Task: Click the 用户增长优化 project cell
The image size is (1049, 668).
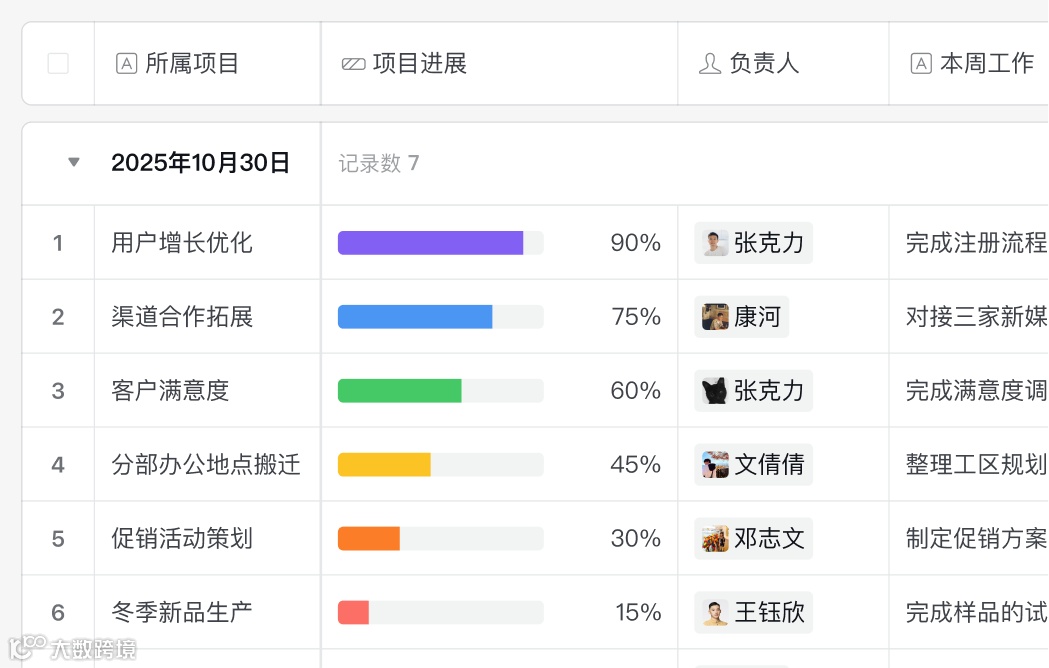Action: coord(207,243)
